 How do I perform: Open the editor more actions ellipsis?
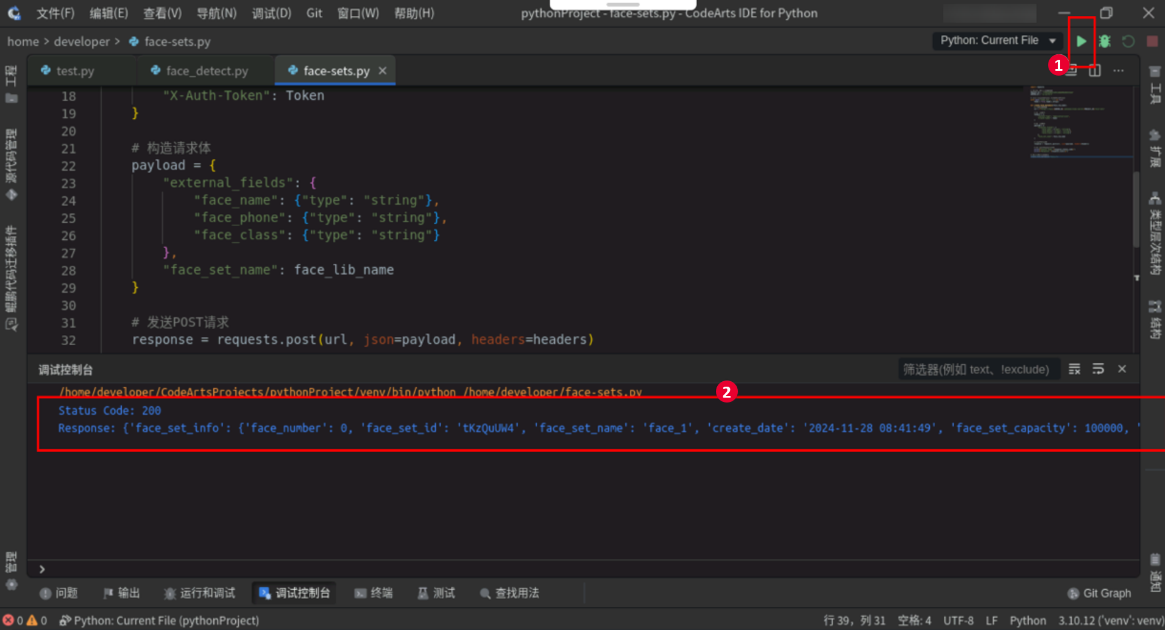coord(1119,71)
